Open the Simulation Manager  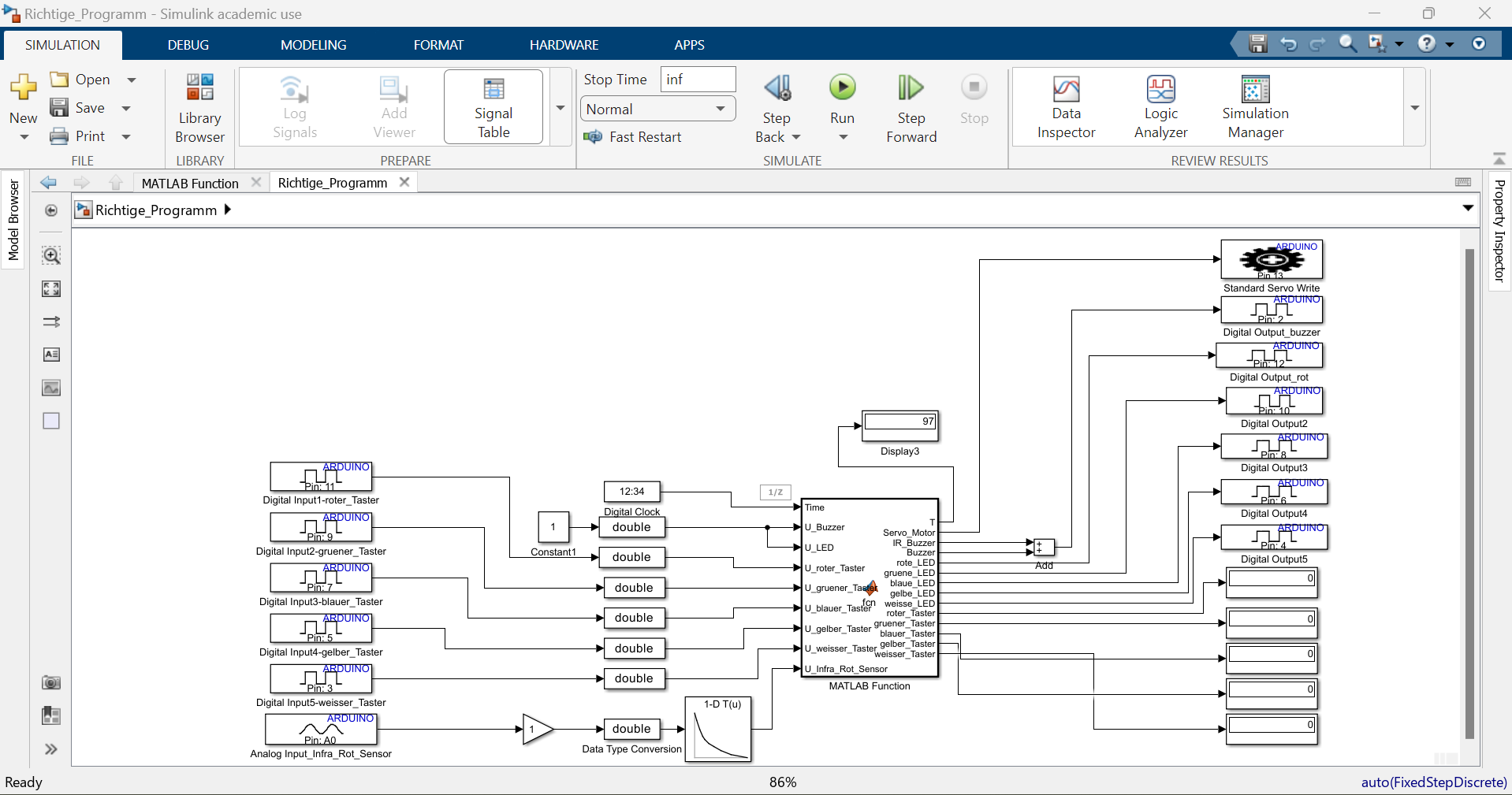pos(1255,107)
